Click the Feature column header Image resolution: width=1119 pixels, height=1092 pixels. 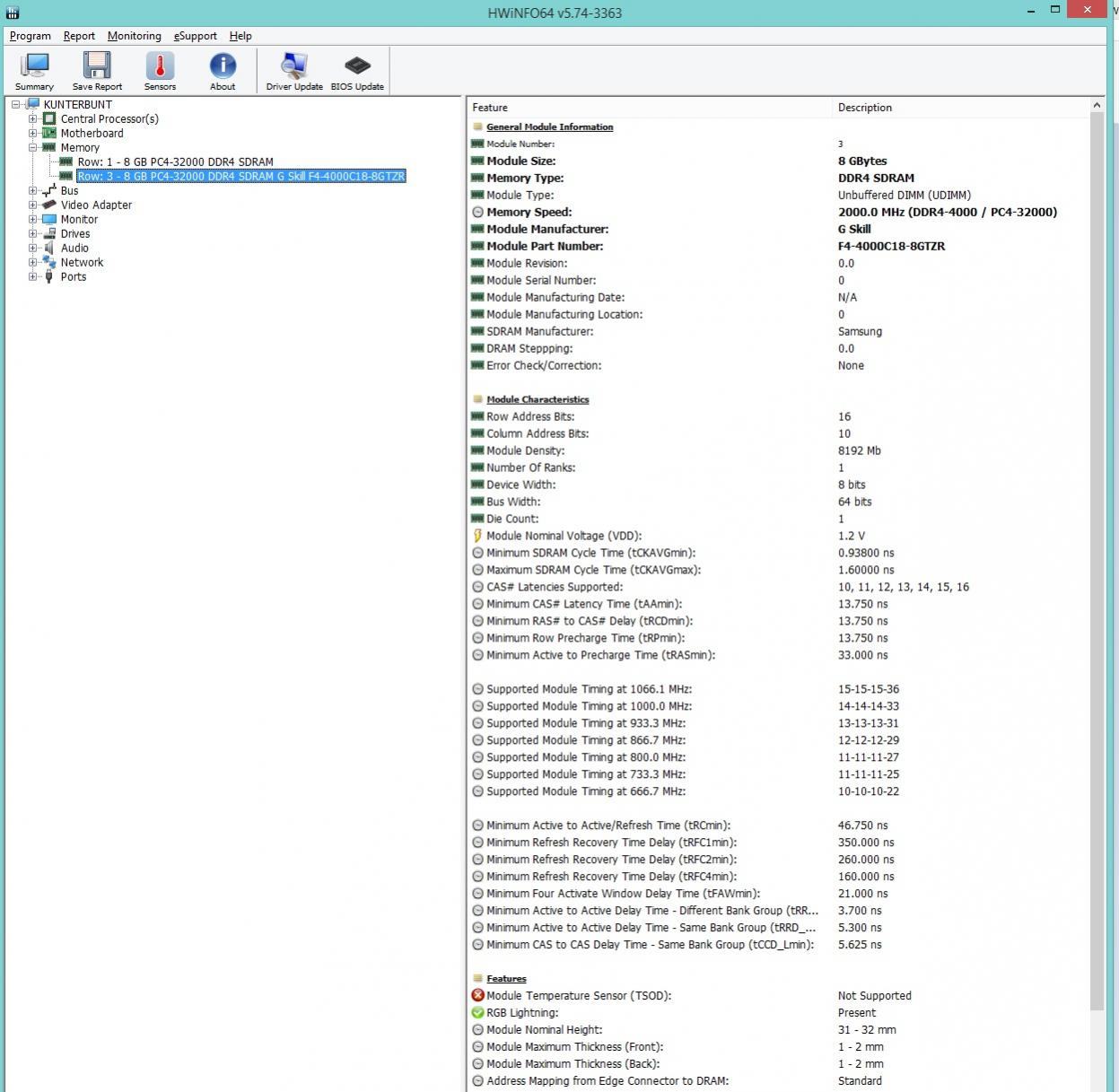[650, 107]
